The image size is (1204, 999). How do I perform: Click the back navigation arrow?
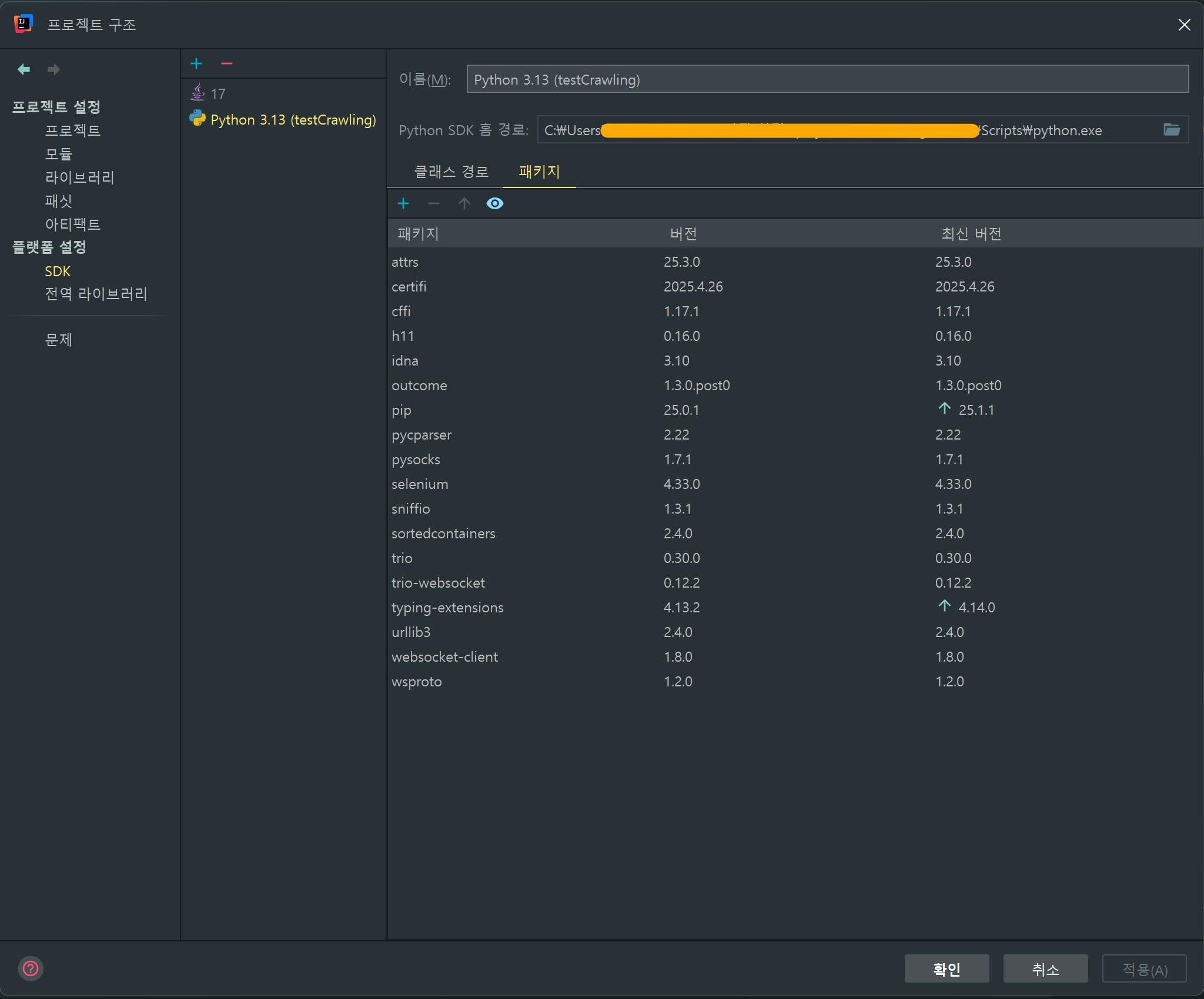pos(24,69)
